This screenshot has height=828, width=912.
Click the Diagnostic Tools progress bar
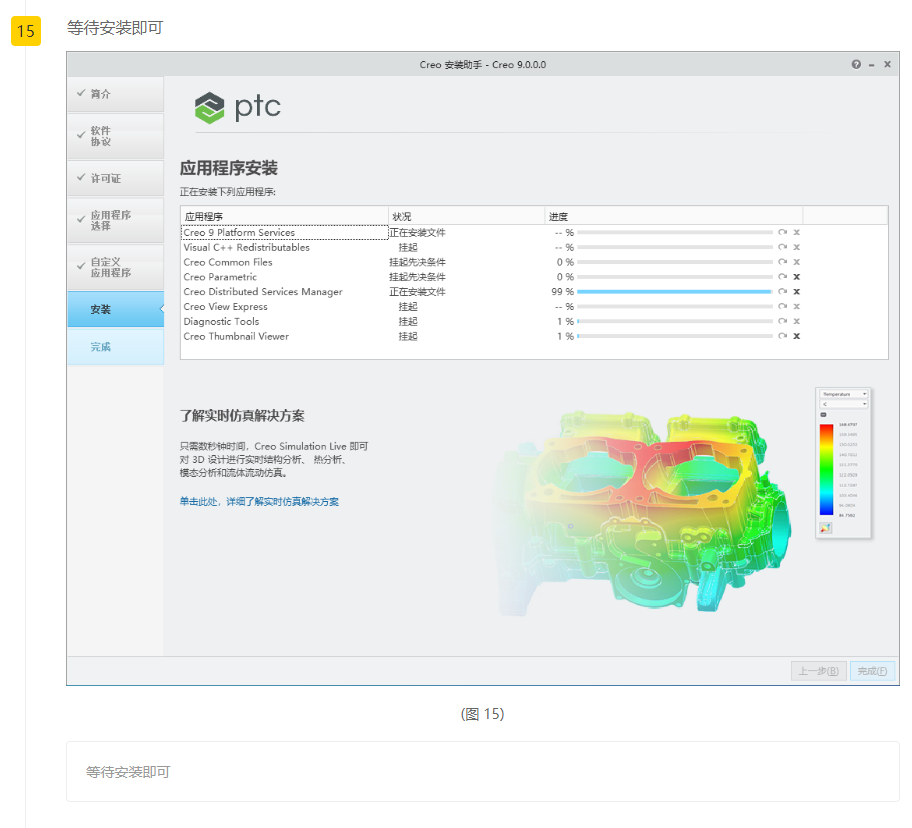[x=675, y=322]
